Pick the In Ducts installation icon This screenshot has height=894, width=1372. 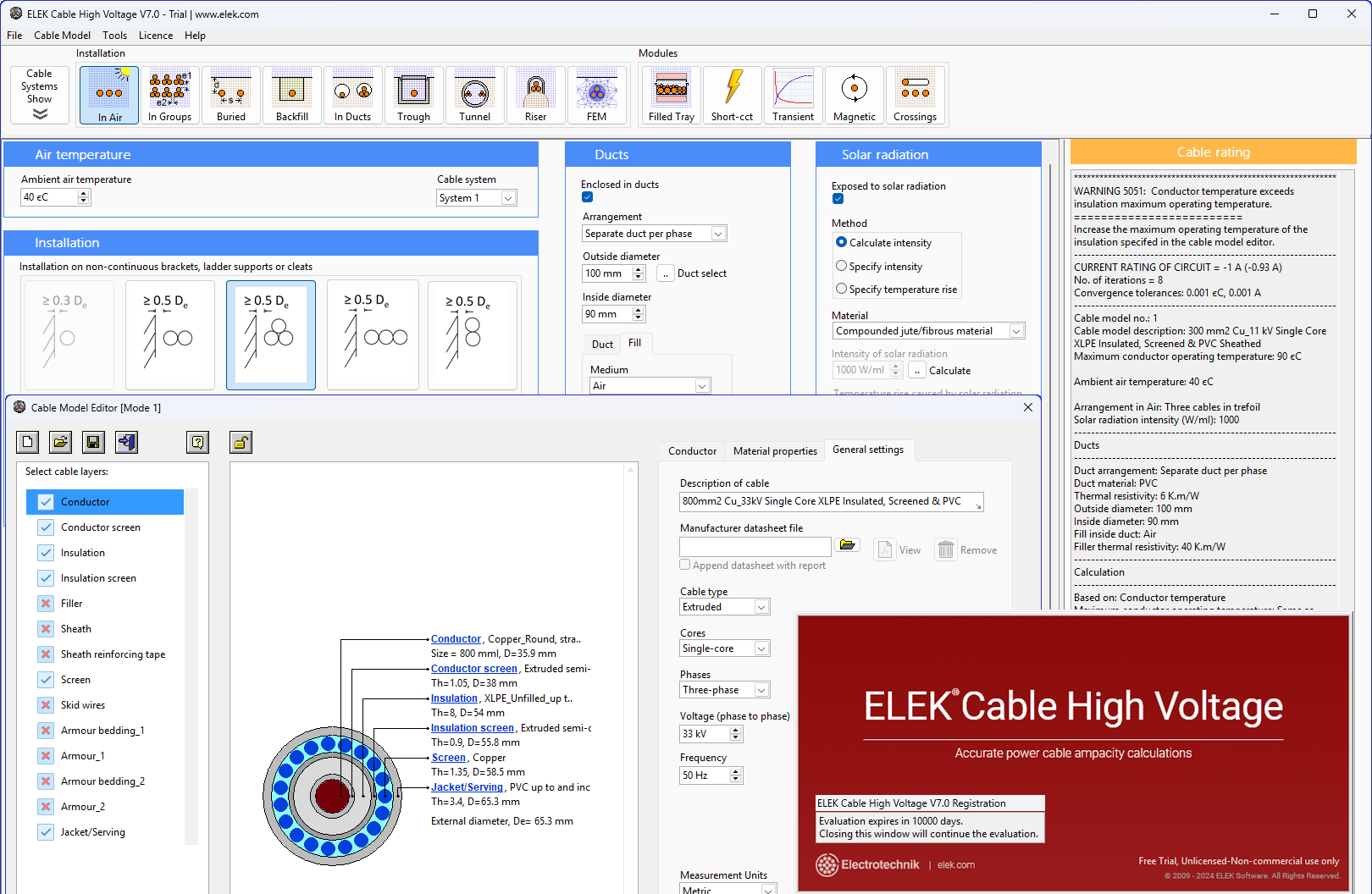point(353,96)
